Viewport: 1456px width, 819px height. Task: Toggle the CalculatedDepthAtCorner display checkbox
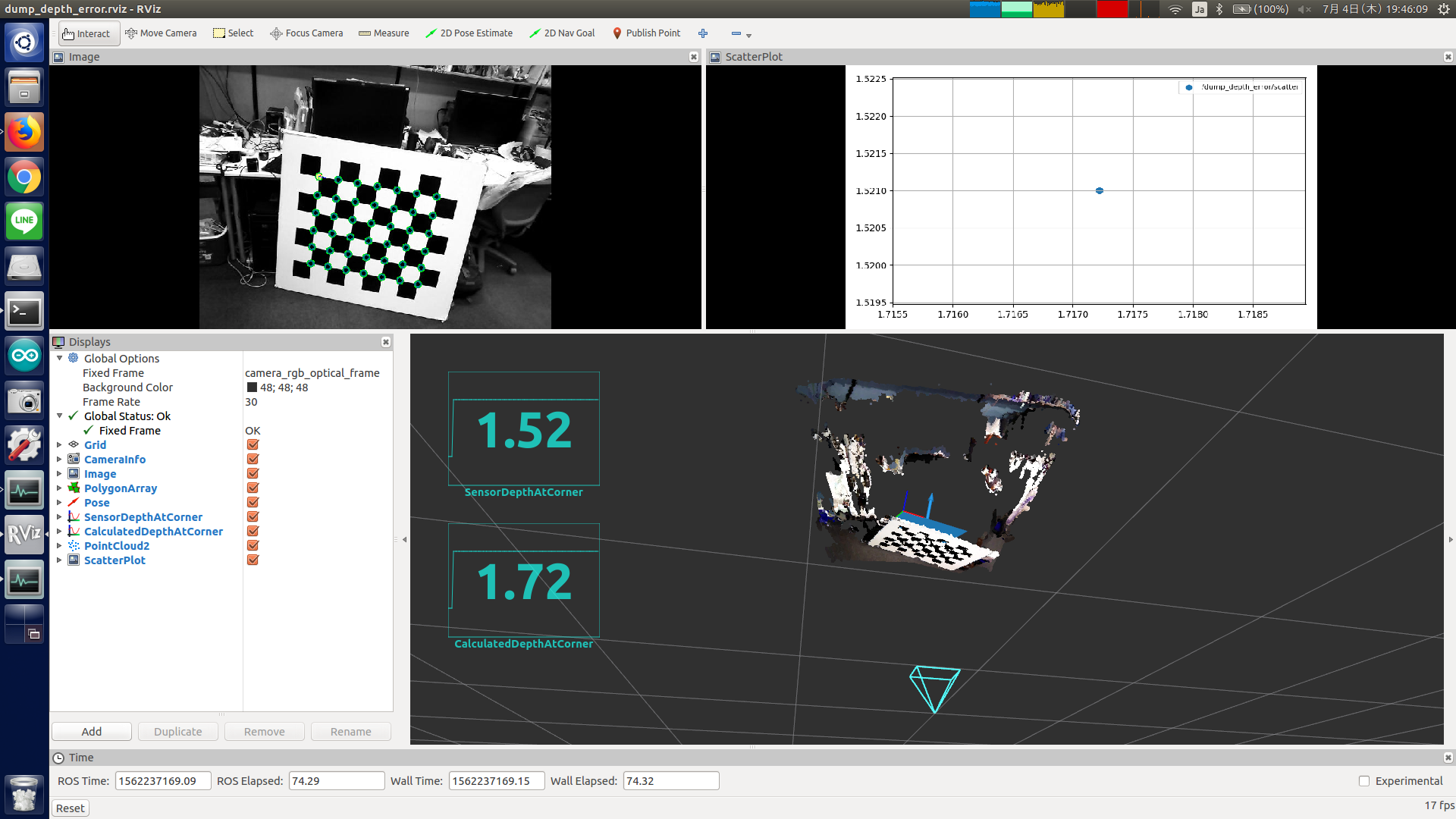point(253,532)
